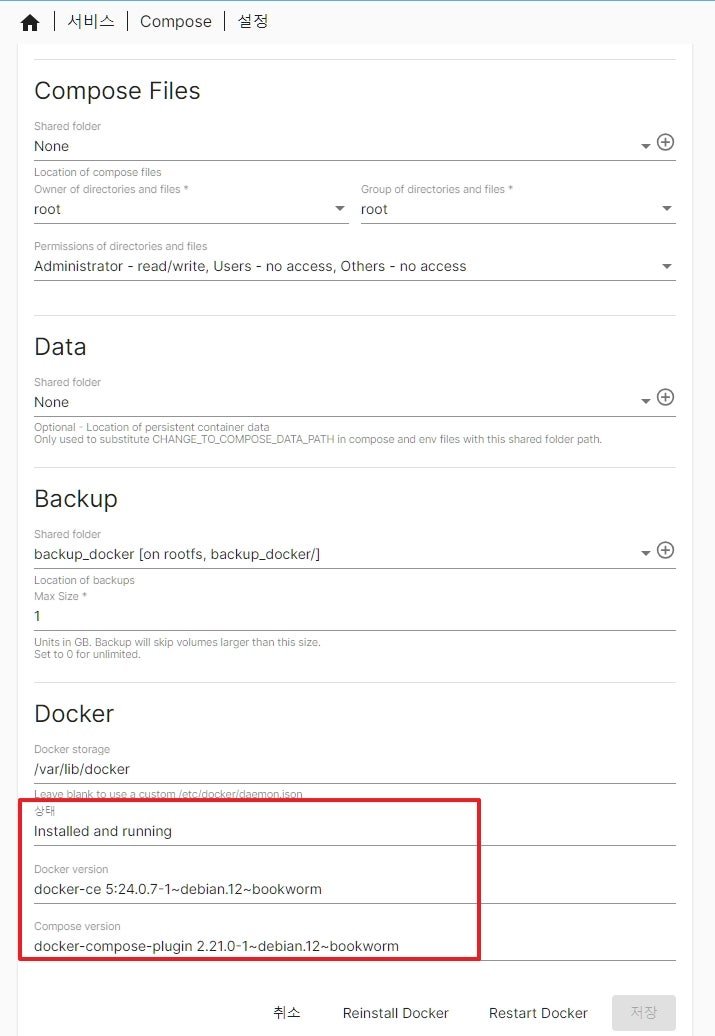This screenshot has width=715, height=1036.
Task: Create new shared folder for Backup
Action: pyautogui.click(x=665, y=550)
